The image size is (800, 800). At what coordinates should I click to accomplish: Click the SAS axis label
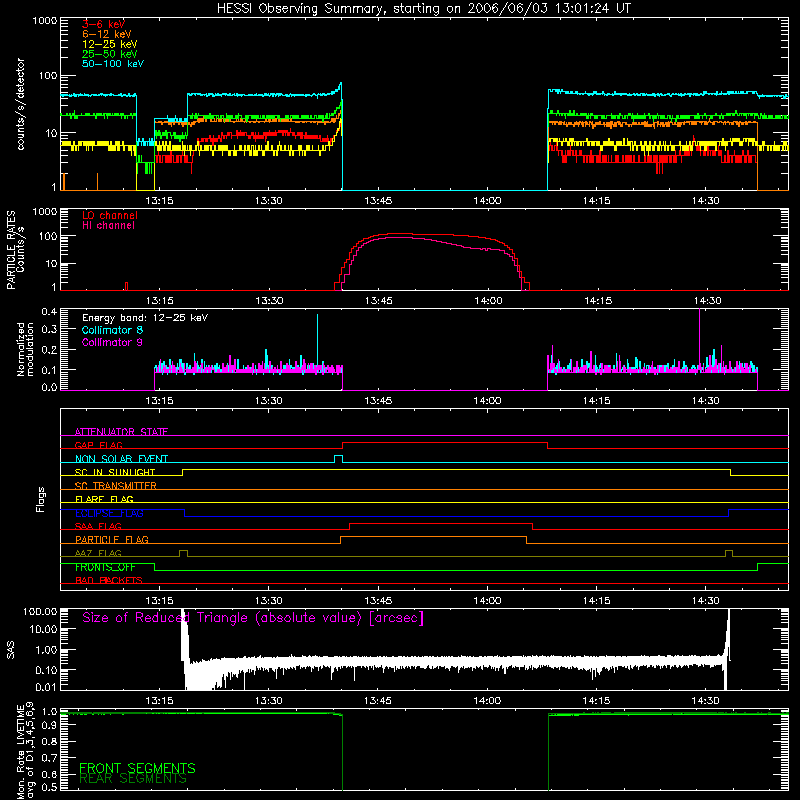tap(11, 650)
